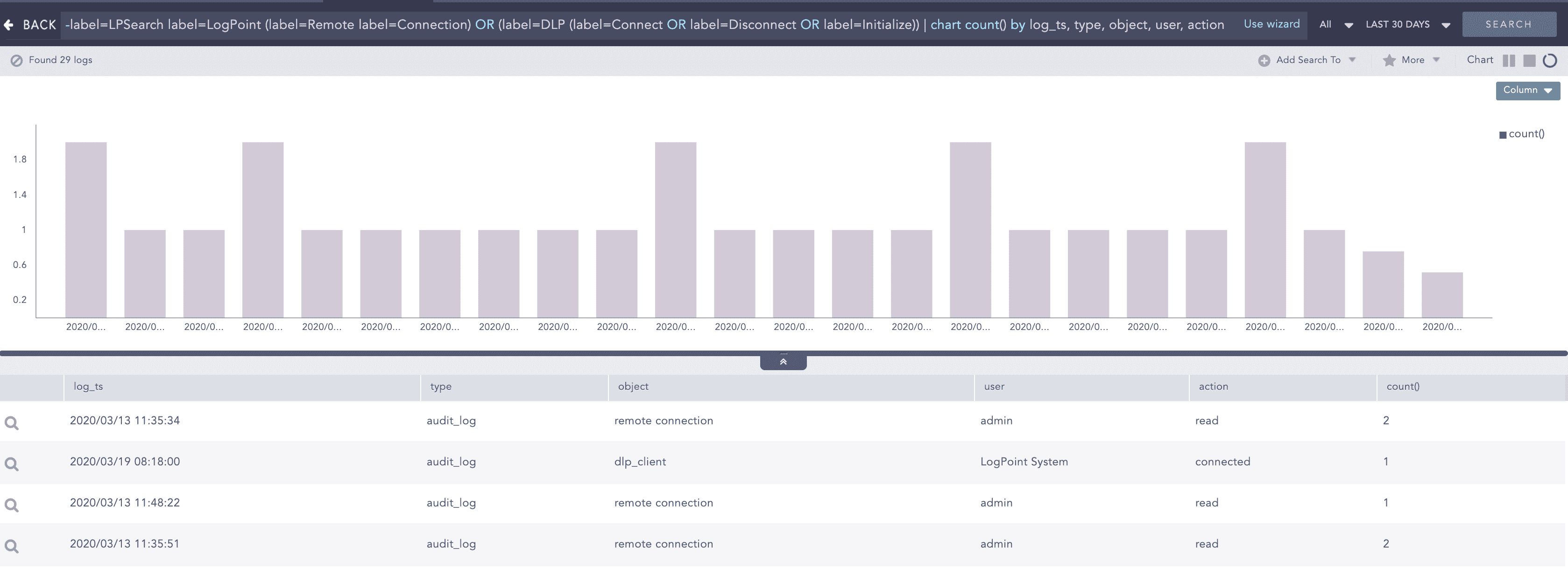The width and height of the screenshot is (1568, 569).
Task: Toggle count() series in chart legend
Action: [1521, 134]
